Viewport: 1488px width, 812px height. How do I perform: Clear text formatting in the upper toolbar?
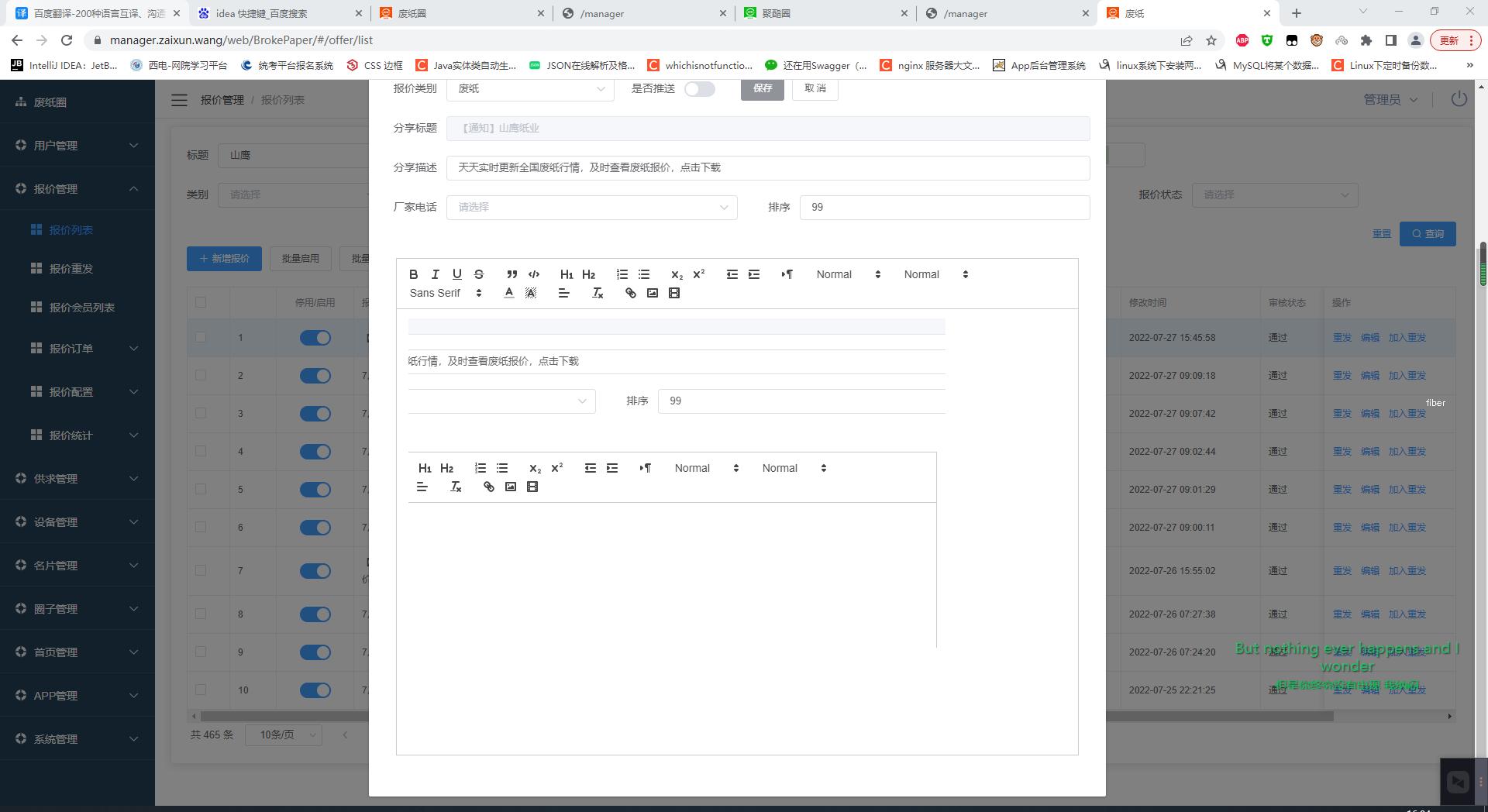point(598,293)
